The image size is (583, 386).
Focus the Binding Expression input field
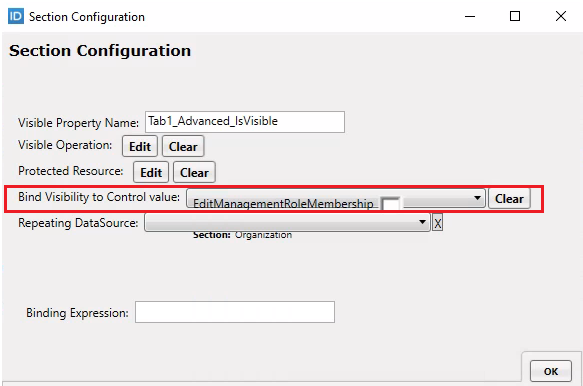pos(235,312)
